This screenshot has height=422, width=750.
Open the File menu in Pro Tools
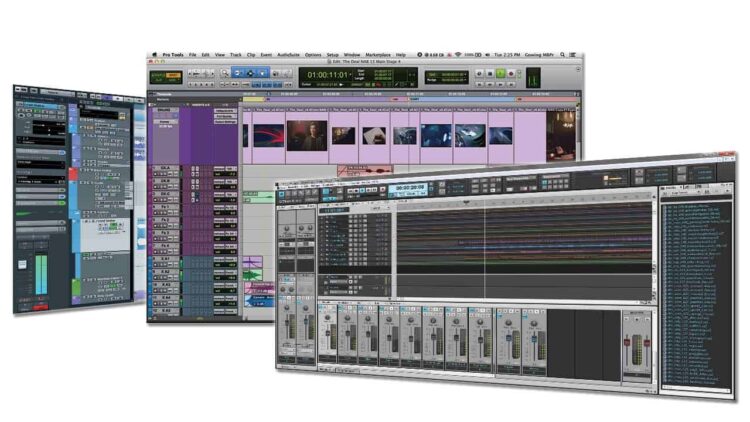pyautogui.click(x=192, y=54)
